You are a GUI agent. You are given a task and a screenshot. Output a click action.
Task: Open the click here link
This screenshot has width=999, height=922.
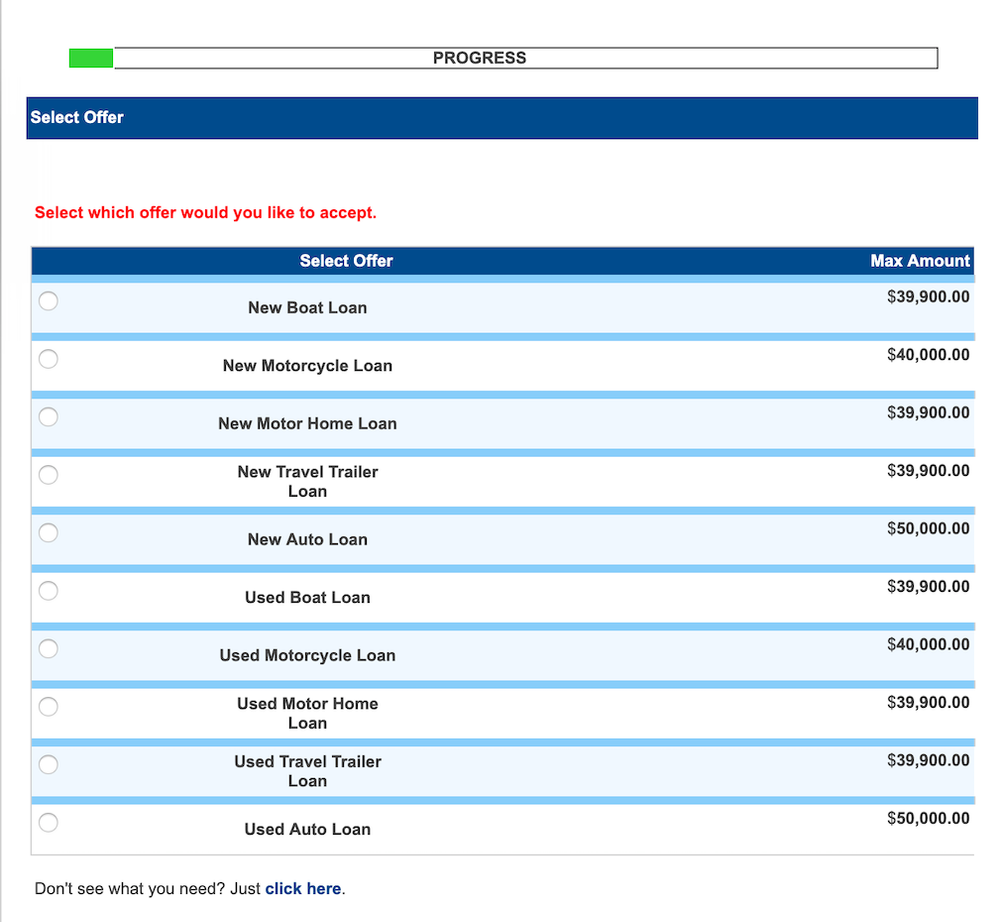(302, 888)
